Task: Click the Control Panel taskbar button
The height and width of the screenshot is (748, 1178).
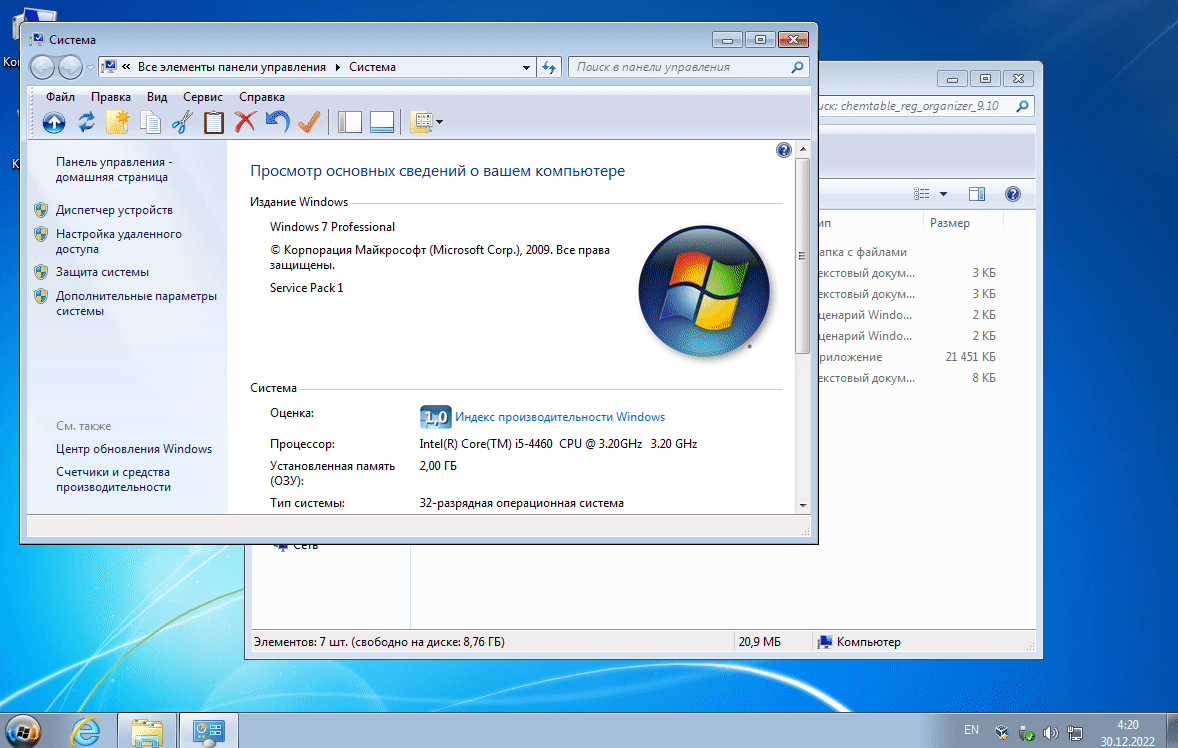Action: pos(209,731)
